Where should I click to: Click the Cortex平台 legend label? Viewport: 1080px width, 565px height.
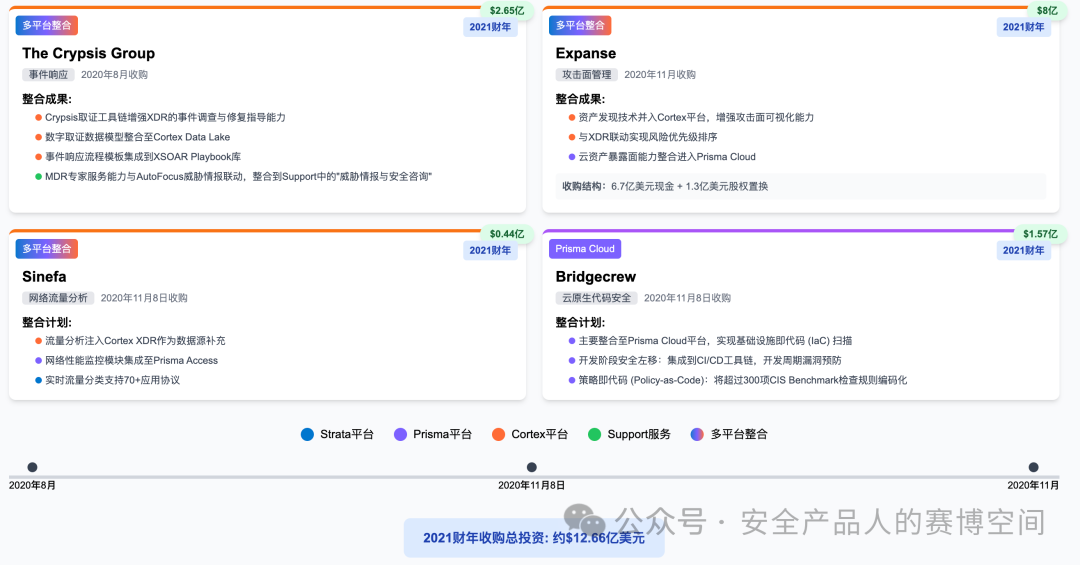[x=539, y=434]
